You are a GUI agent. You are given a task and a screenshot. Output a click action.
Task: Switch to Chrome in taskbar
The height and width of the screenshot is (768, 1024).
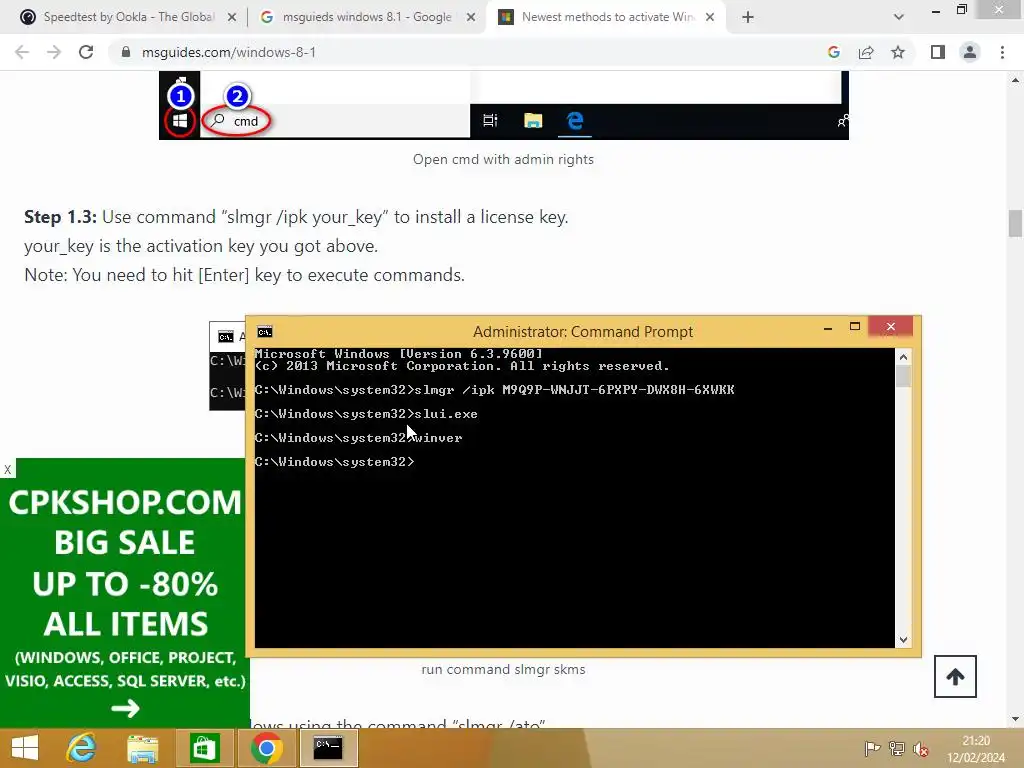click(266, 748)
